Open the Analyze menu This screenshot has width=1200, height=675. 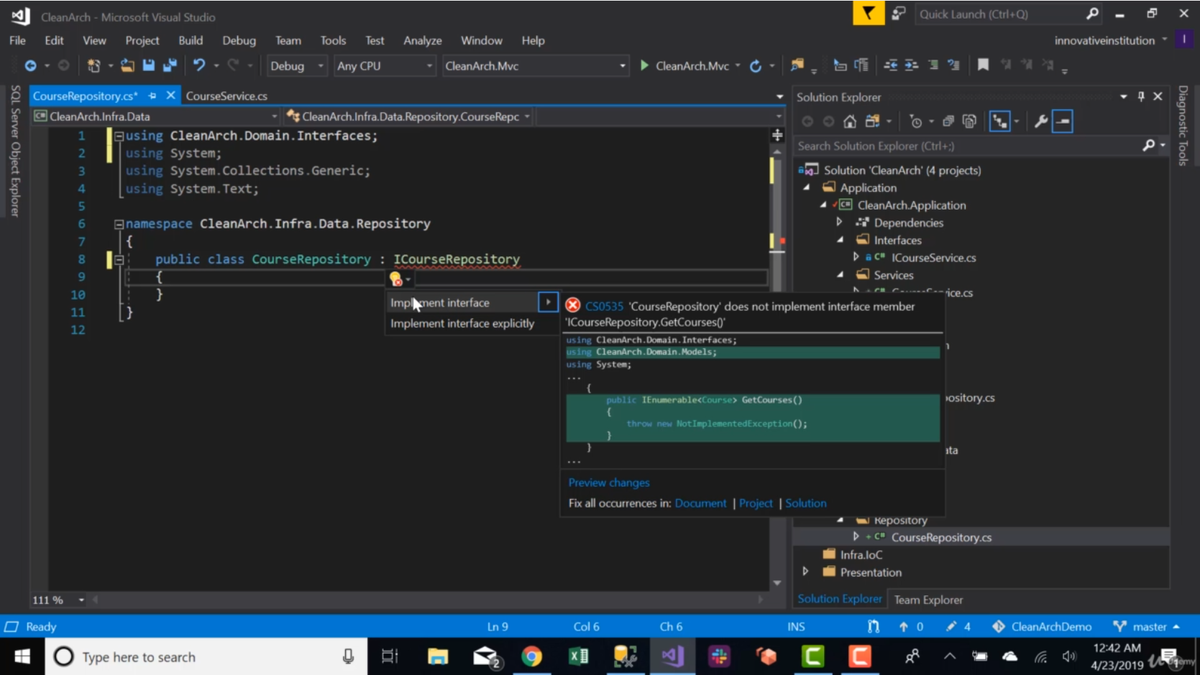tap(422, 41)
